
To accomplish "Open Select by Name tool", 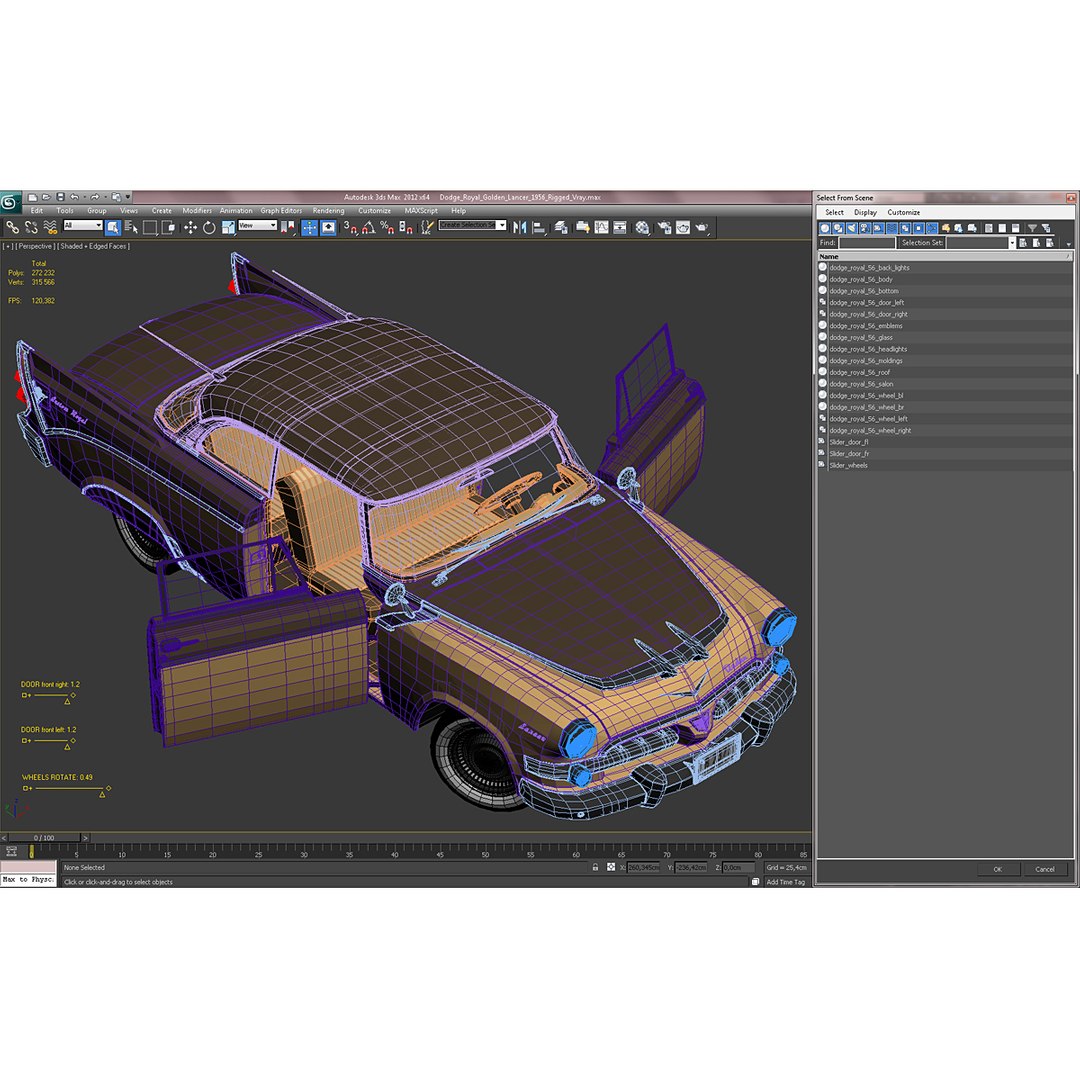I will (131, 227).
